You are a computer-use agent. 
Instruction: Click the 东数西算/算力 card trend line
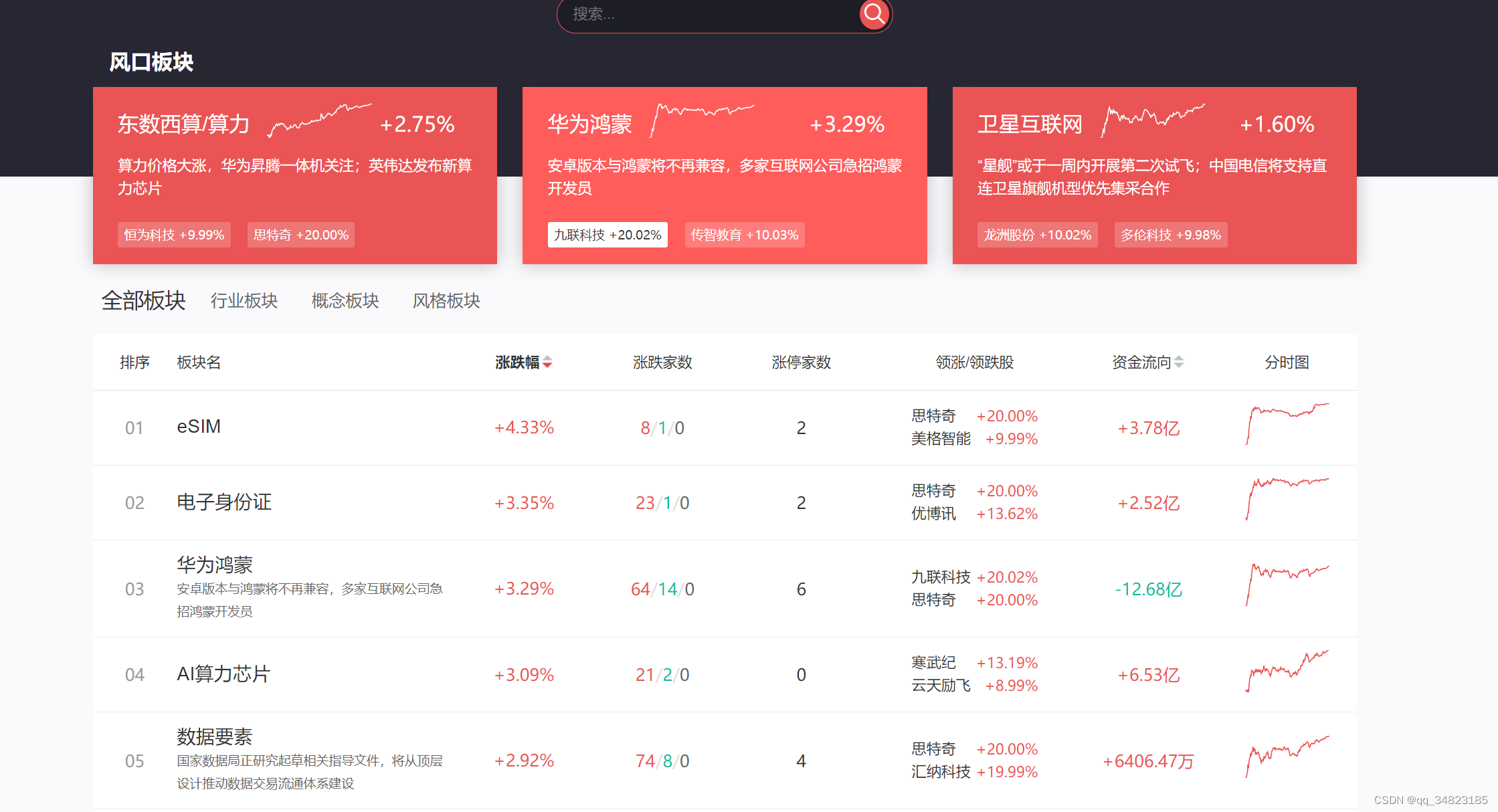pos(320,120)
